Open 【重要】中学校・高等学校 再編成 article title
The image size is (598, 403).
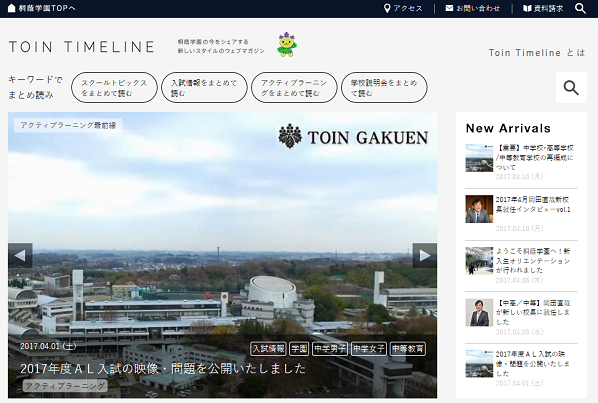click(x=534, y=157)
